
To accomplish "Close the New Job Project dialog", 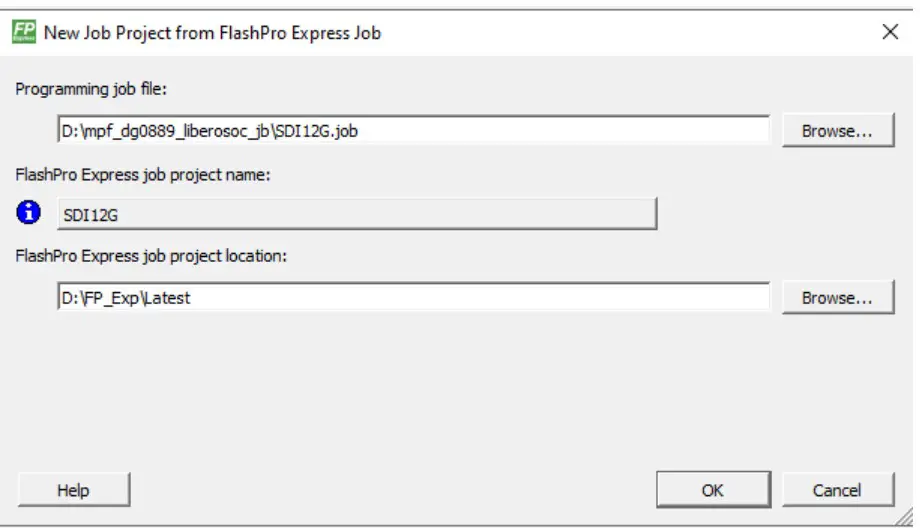I will coord(889,32).
